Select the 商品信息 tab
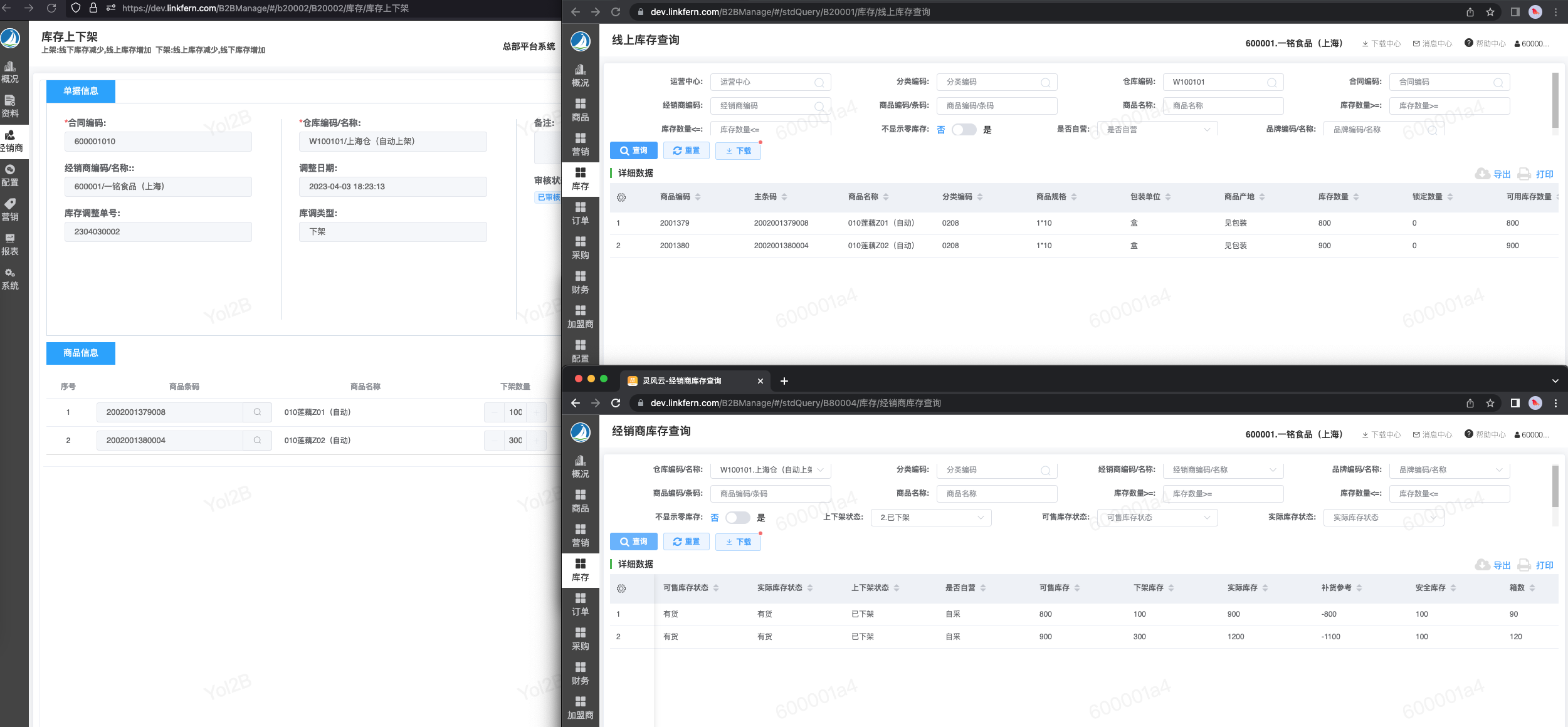This screenshot has width=1568, height=727. 81,353
